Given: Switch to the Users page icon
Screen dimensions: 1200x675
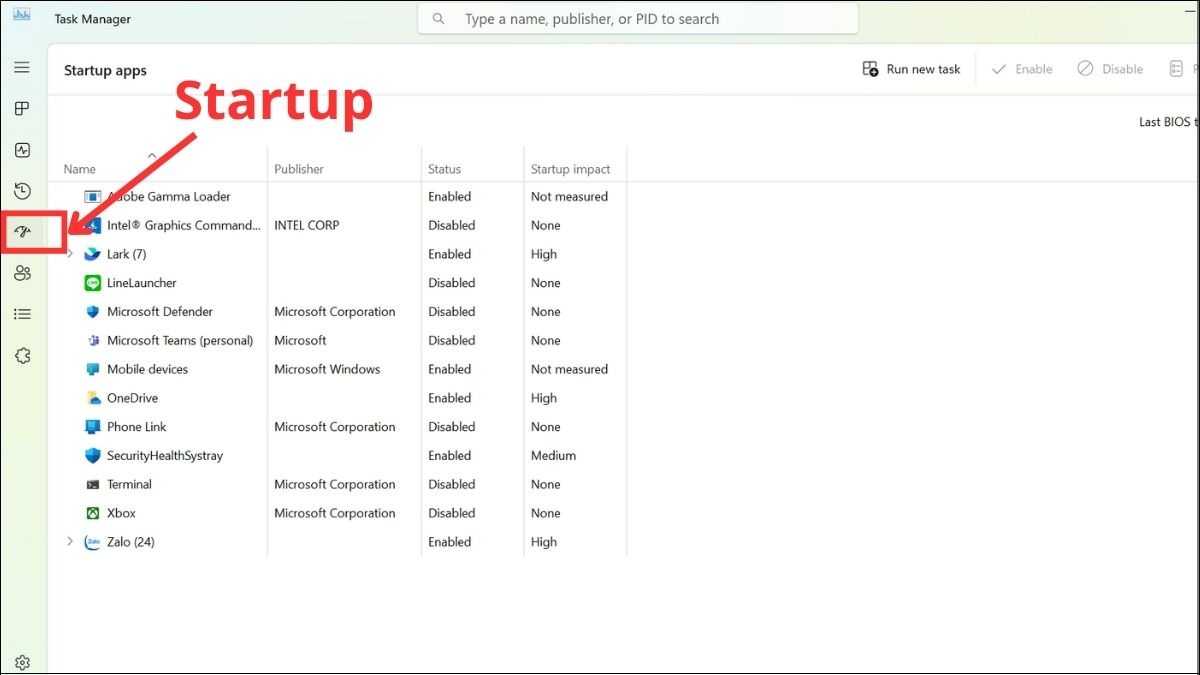Looking at the screenshot, I should [x=22, y=273].
